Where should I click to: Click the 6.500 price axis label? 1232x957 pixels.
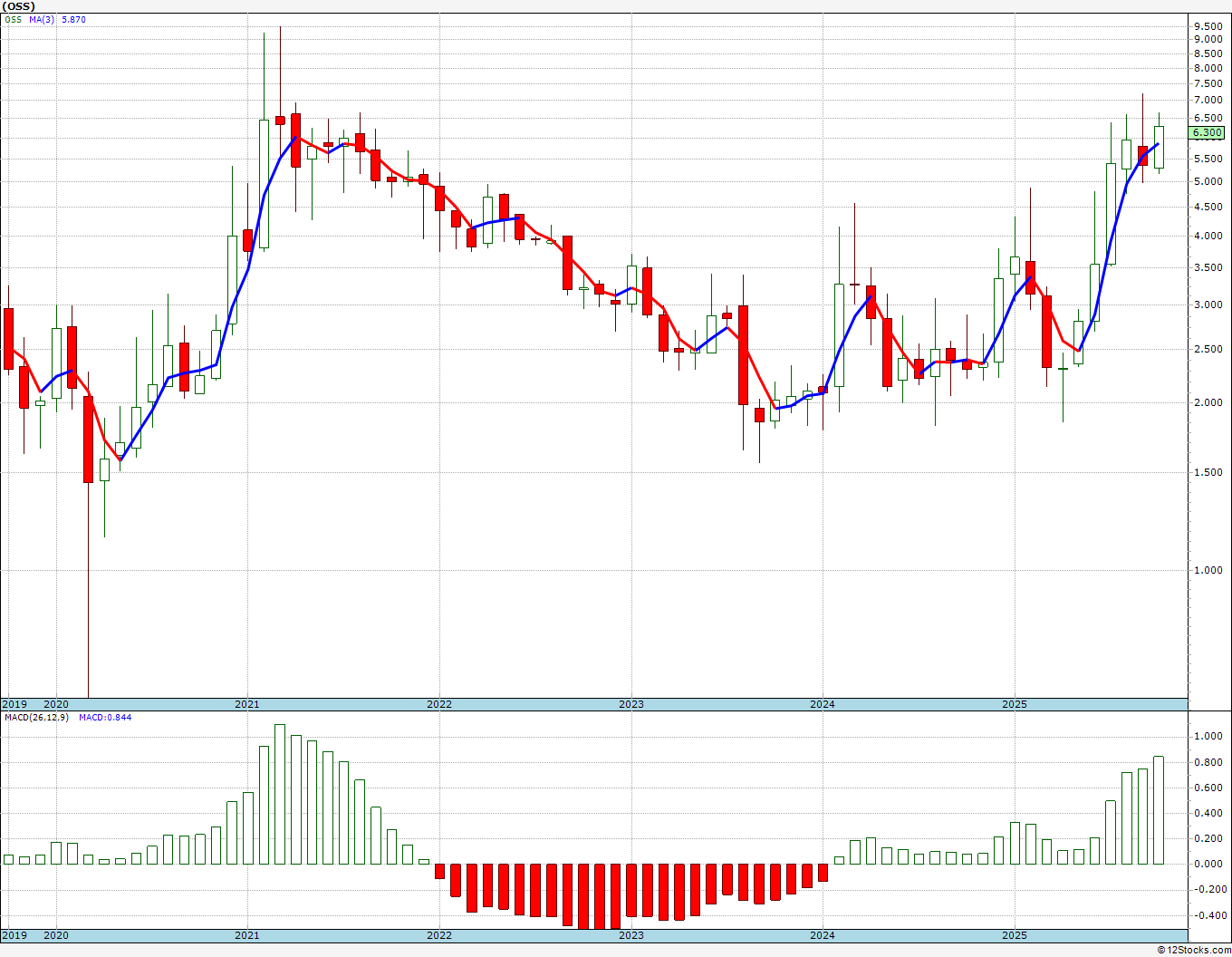(1208, 118)
